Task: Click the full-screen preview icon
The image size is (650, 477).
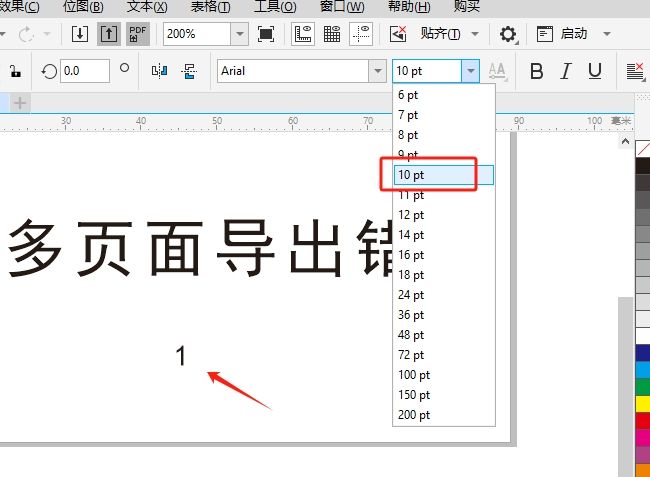Action: coord(266,34)
